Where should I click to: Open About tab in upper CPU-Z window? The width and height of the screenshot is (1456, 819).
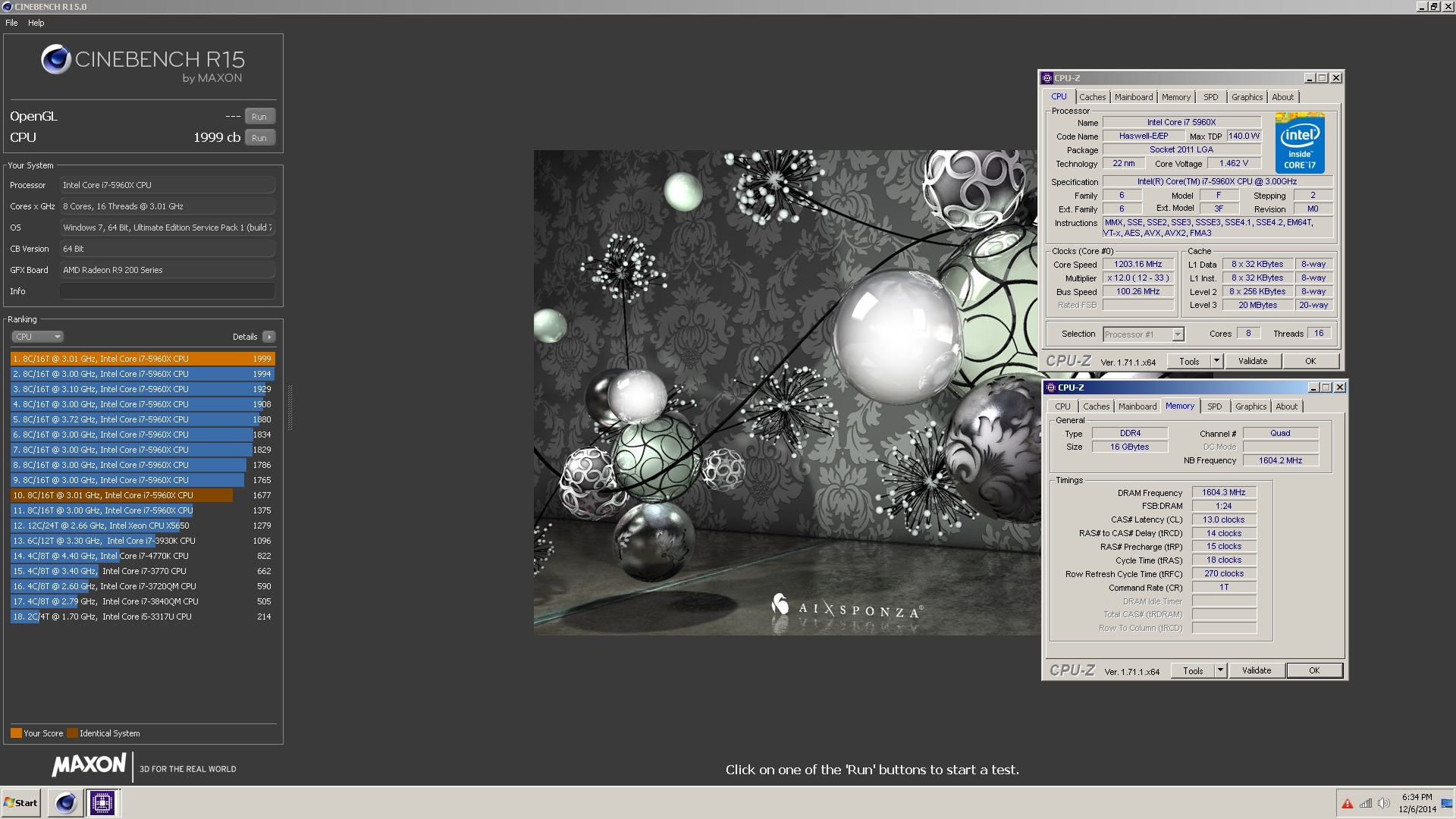click(x=1283, y=97)
